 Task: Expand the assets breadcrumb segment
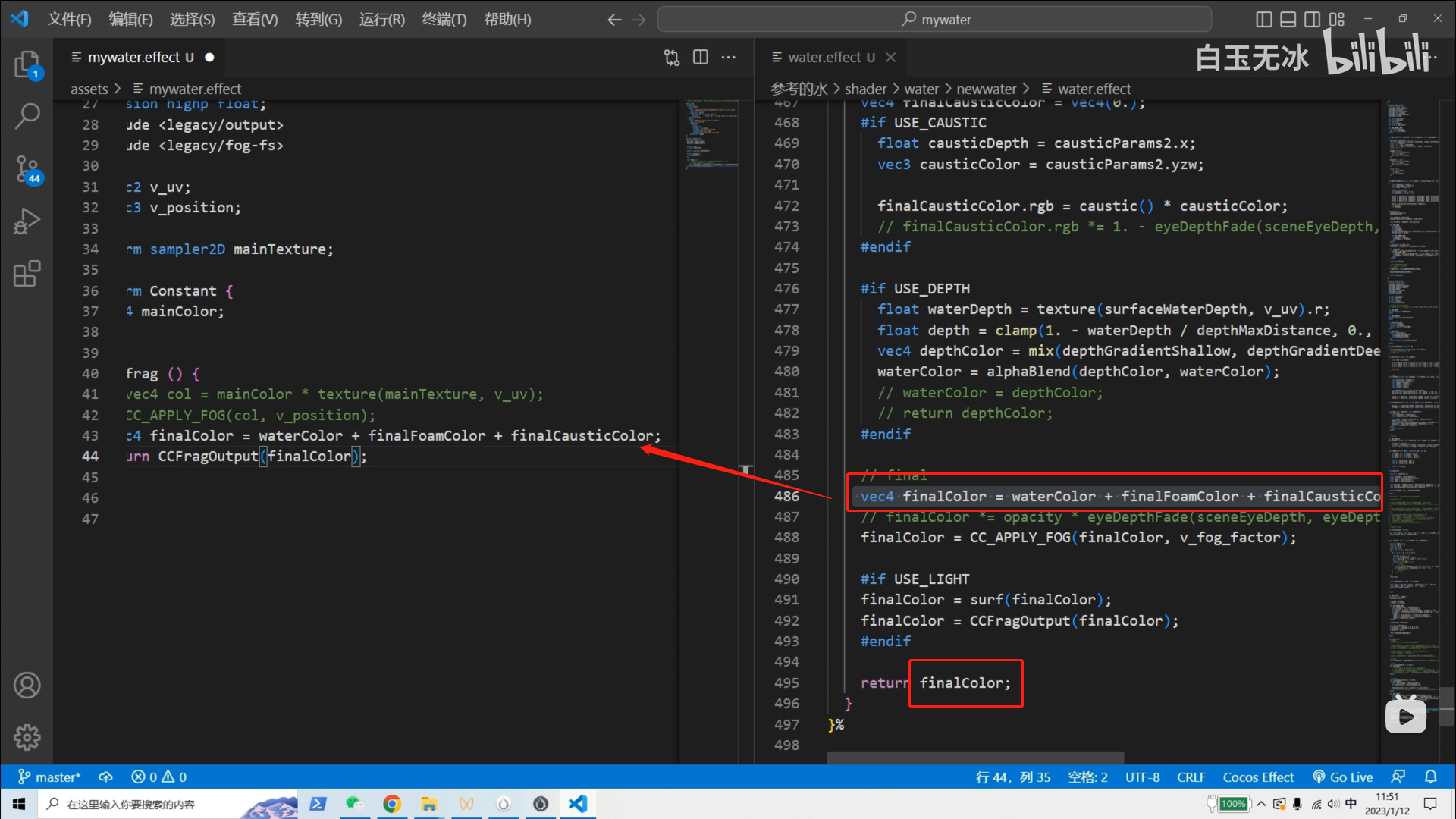click(x=89, y=89)
